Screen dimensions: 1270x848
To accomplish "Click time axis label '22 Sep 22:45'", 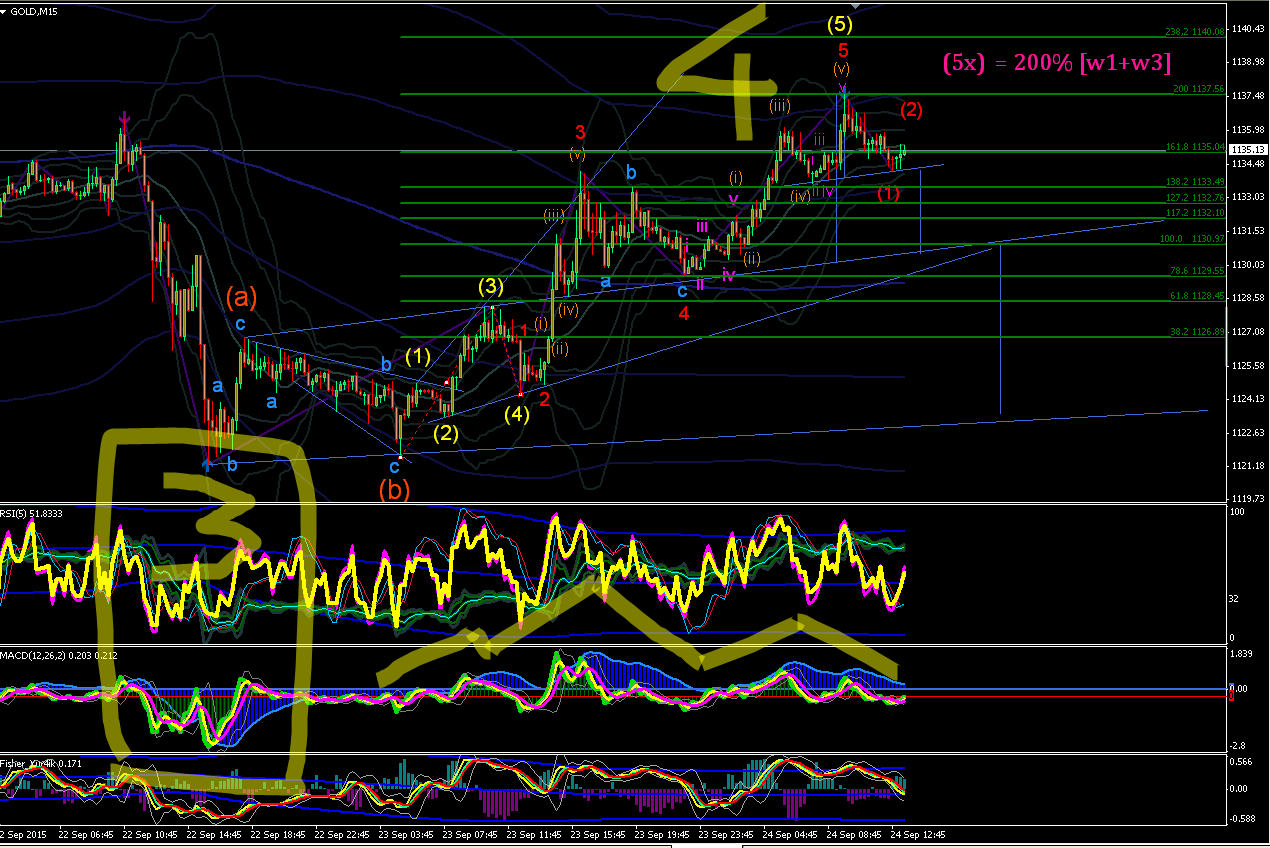I will 342,834.
